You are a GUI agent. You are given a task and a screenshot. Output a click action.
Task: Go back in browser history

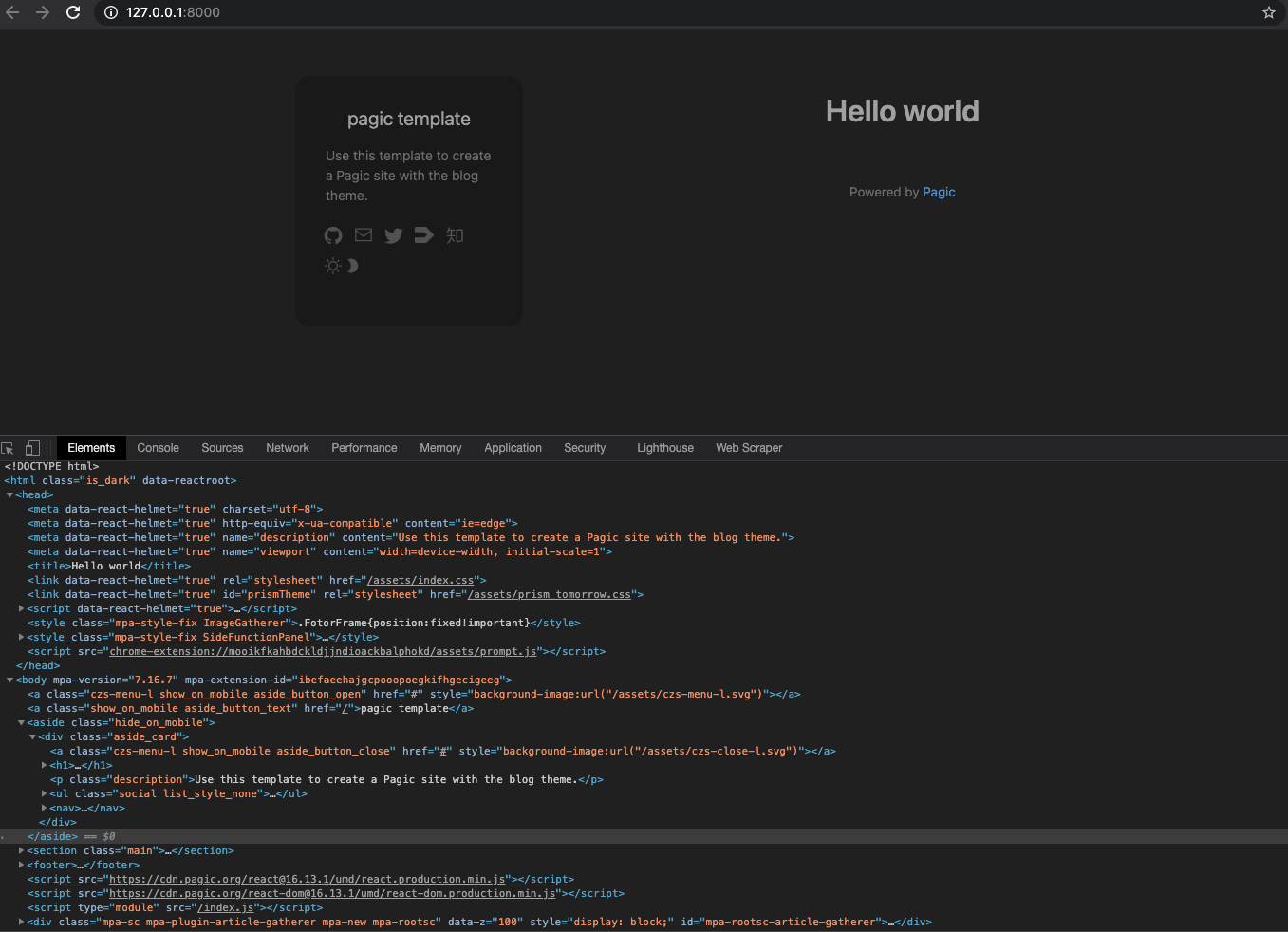tap(12, 12)
